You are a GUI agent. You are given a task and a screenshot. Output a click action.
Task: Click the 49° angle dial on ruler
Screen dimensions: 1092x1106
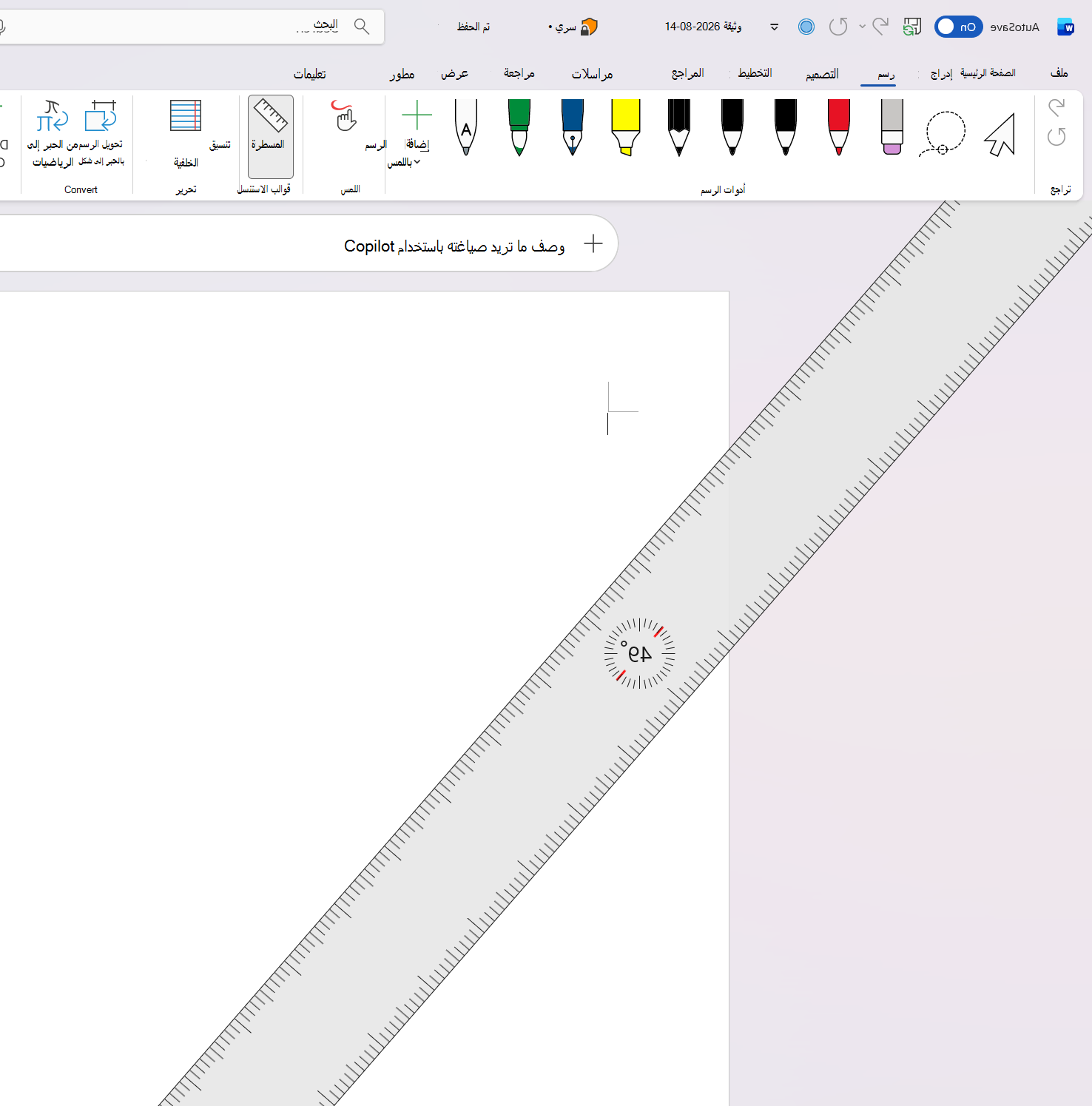[x=639, y=653]
